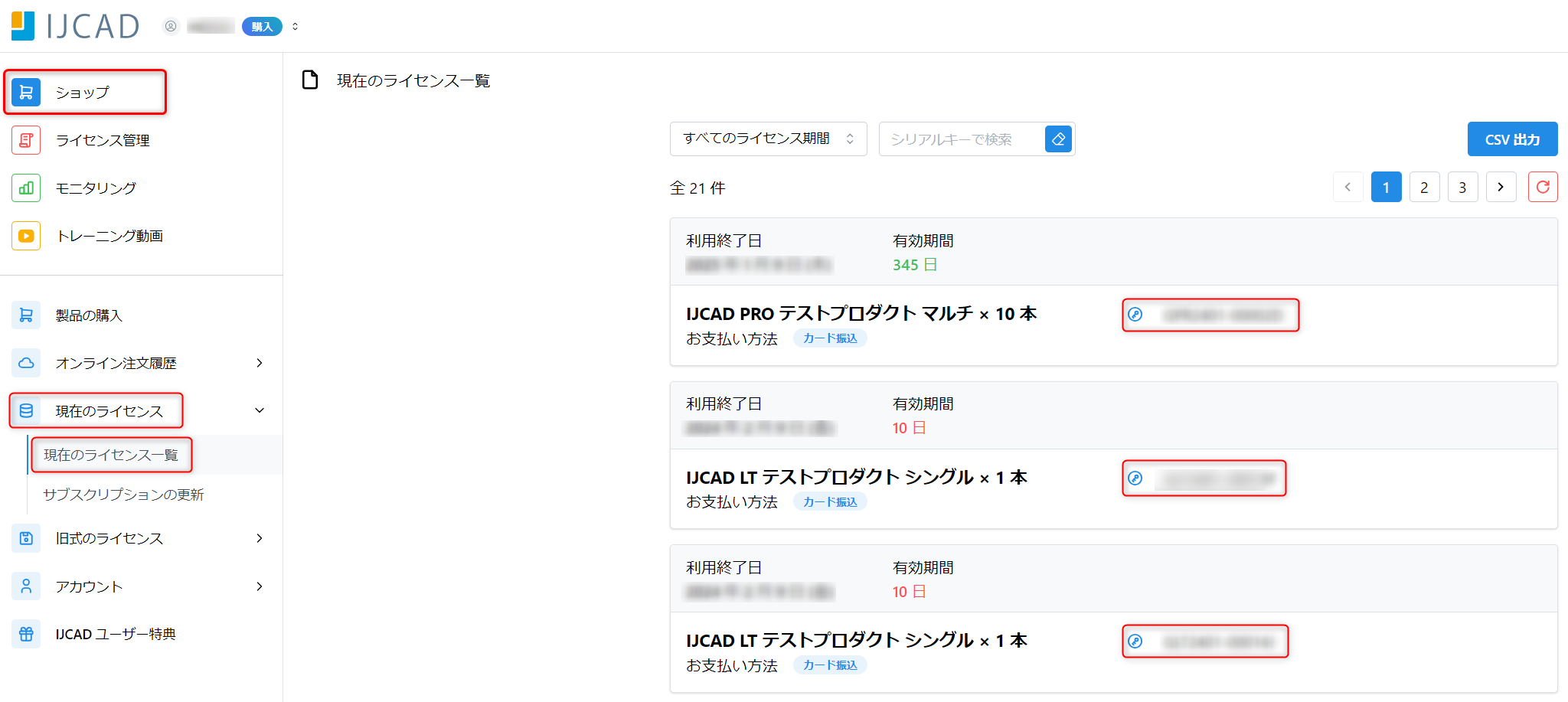Viewport: 1568px width, 702px height.
Task: Open サブスクリプションの更新 submenu item
Action: point(123,495)
